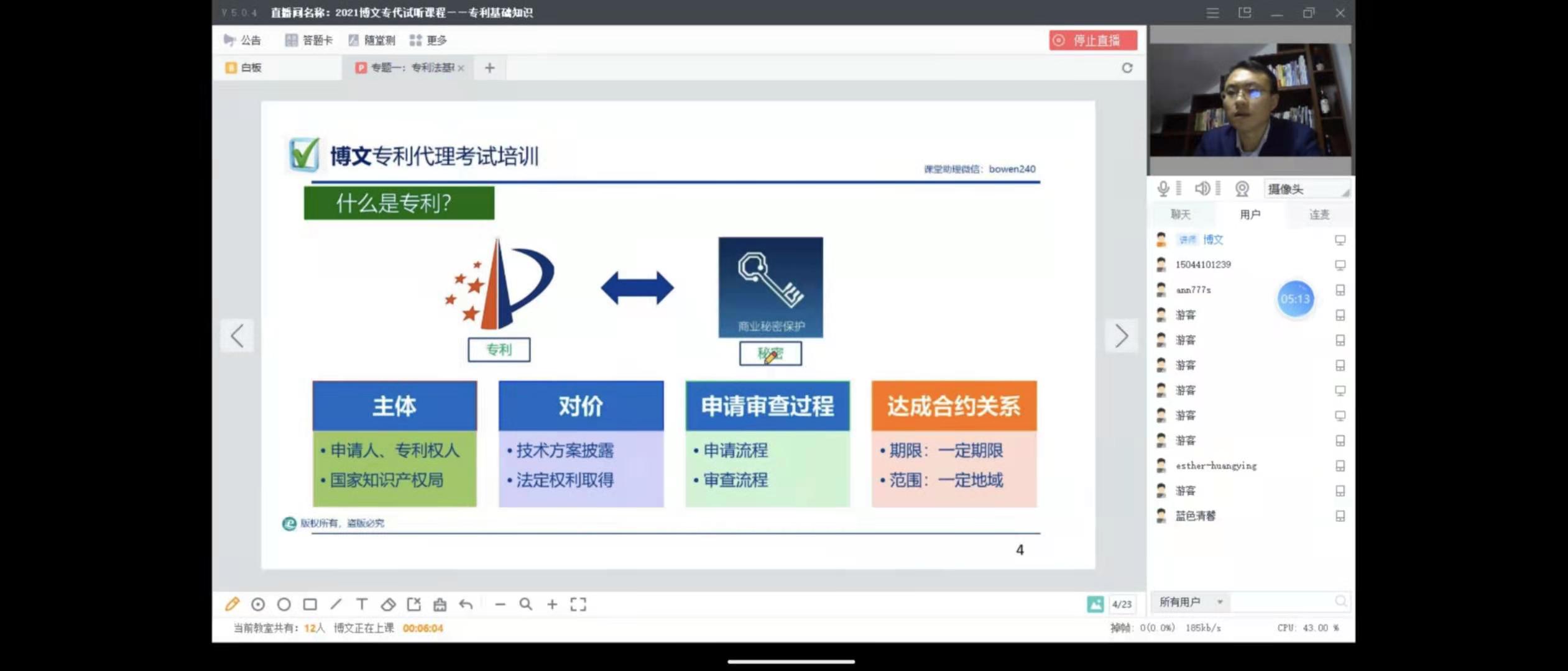Toggle the microphone on or off
The image size is (1568, 671).
click(1163, 188)
